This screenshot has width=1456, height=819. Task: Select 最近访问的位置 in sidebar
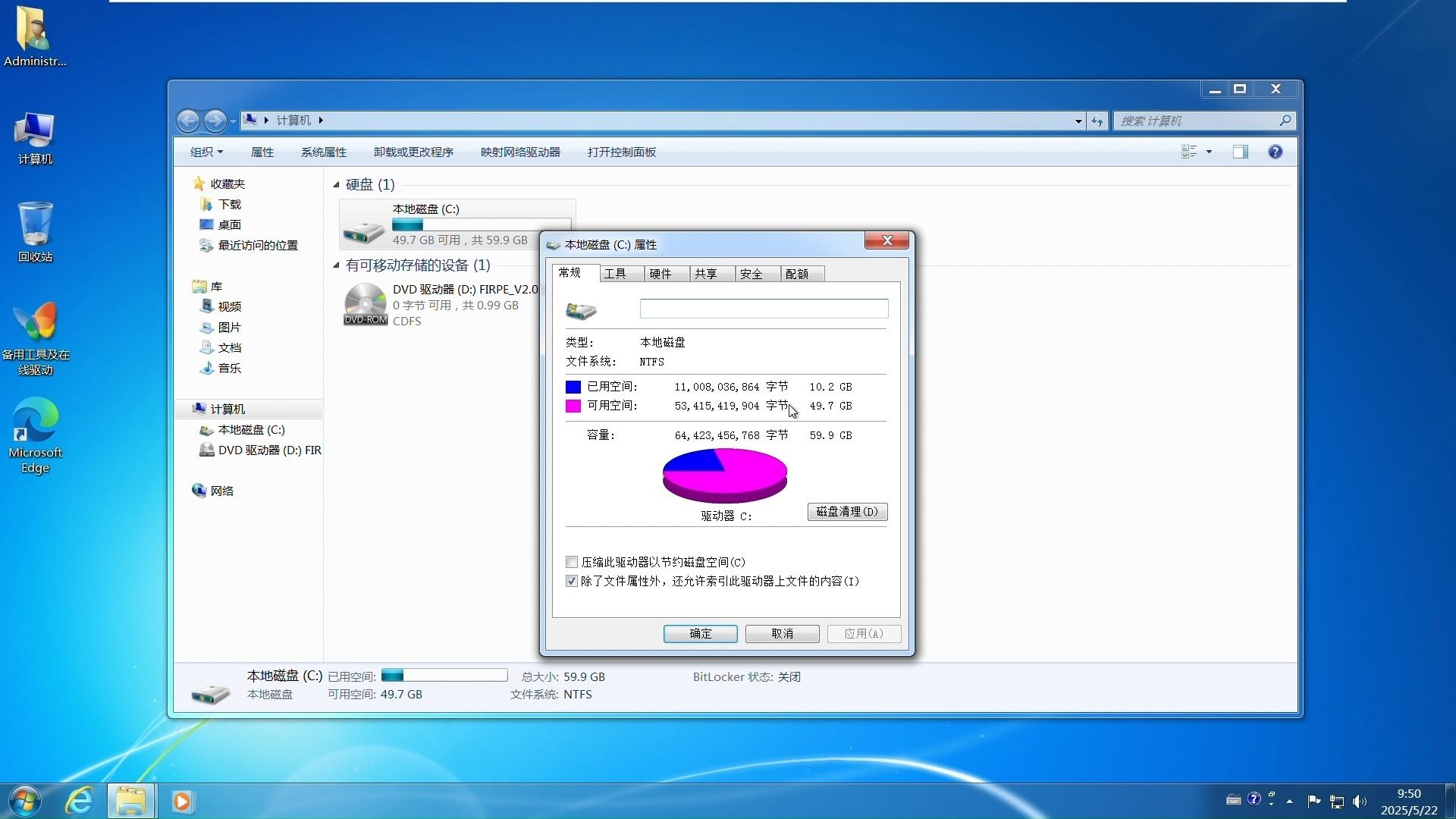(249, 246)
